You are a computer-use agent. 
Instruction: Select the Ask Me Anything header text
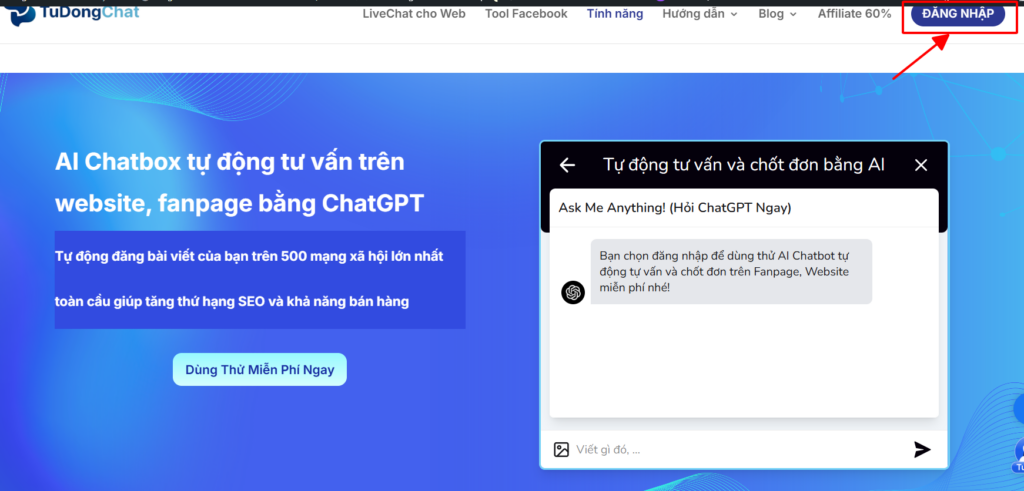(675, 208)
